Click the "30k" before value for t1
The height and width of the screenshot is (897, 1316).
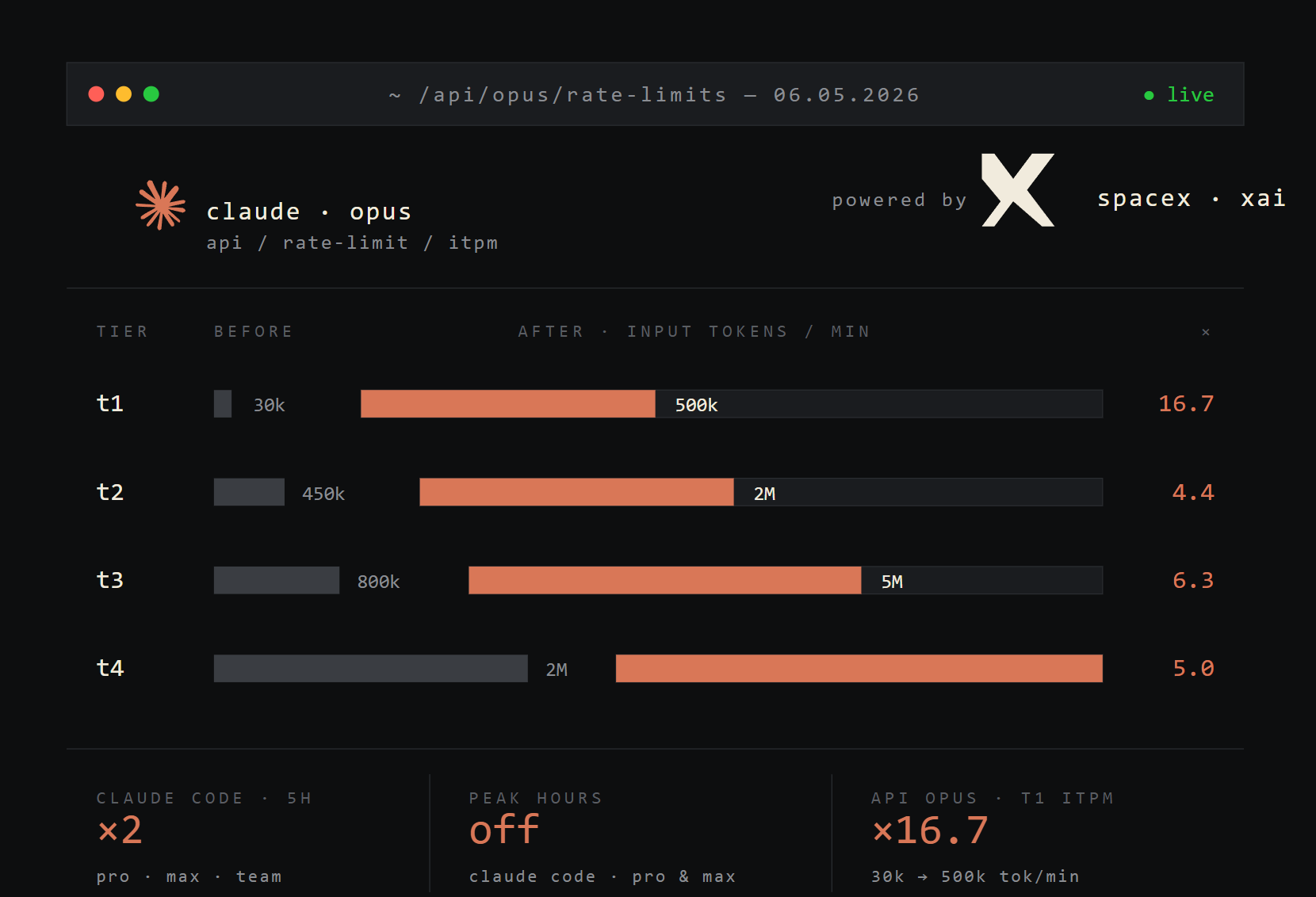(270, 405)
